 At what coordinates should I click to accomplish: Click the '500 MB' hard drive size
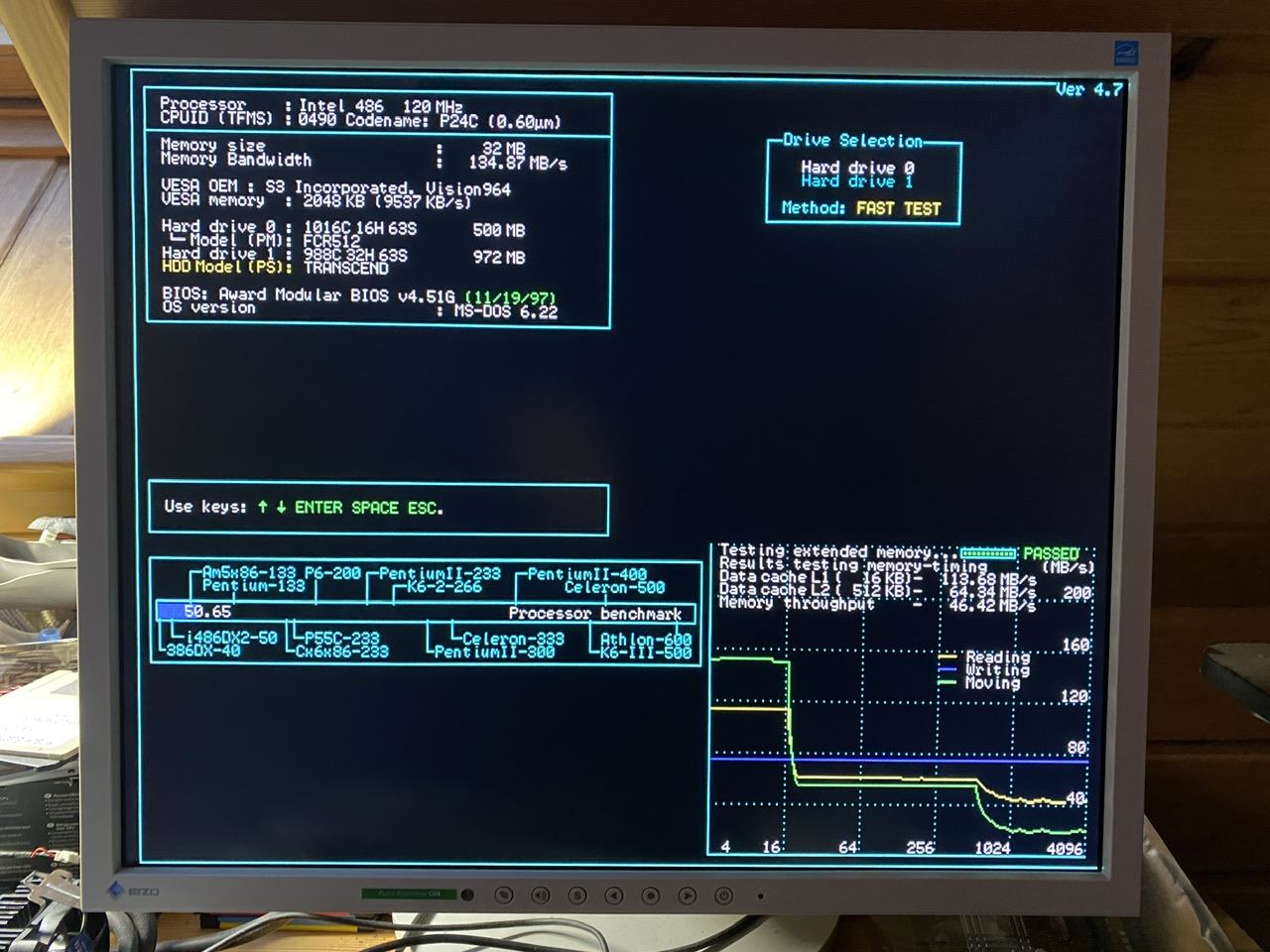pos(499,230)
